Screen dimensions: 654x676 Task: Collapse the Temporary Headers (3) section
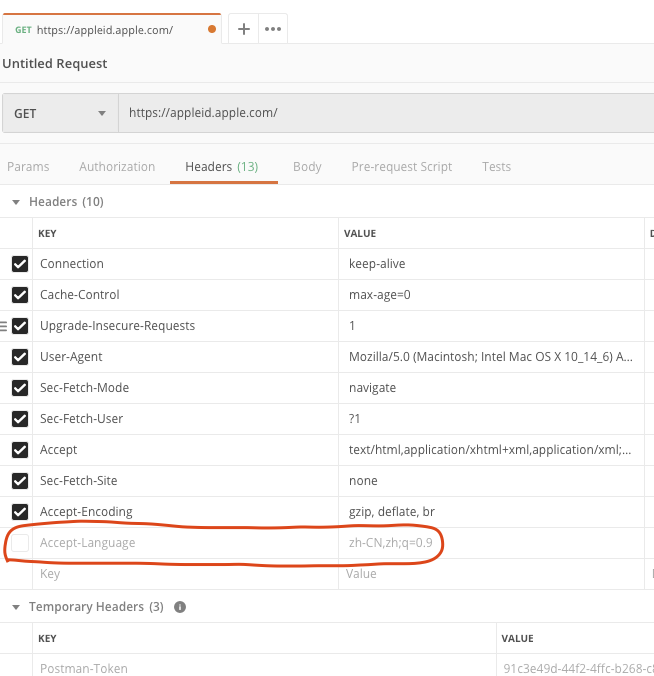point(16,607)
